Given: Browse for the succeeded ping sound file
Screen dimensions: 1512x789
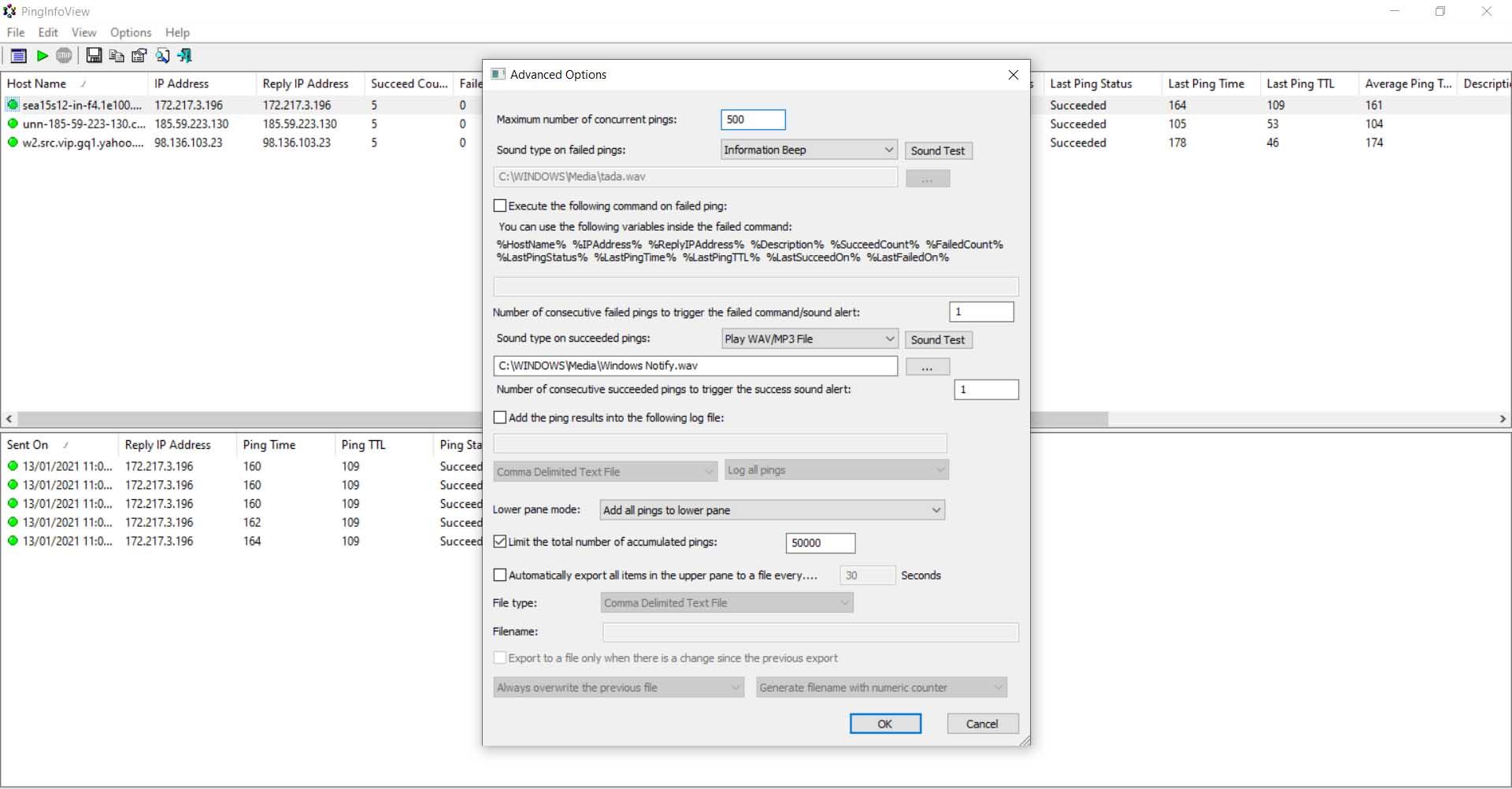Looking at the screenshot, I should pos(928,366).
